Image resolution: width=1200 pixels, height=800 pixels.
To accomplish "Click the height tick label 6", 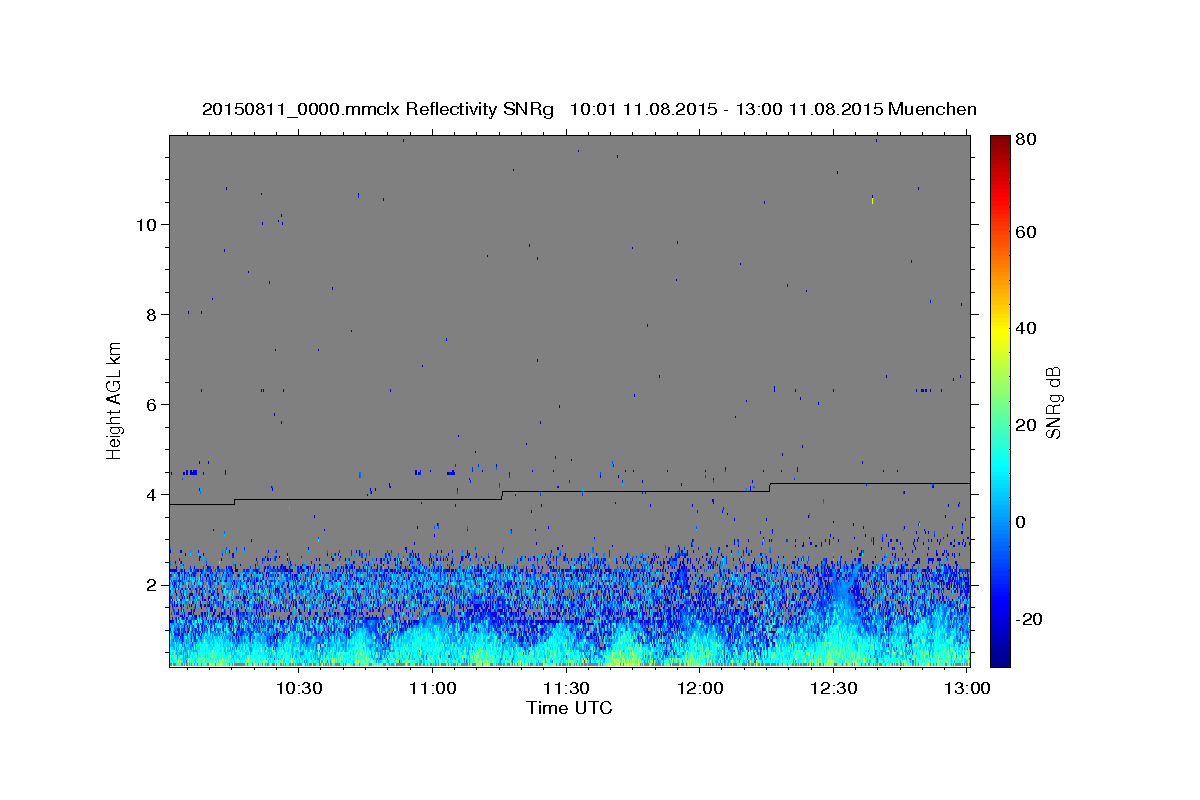I will (153, 404).
